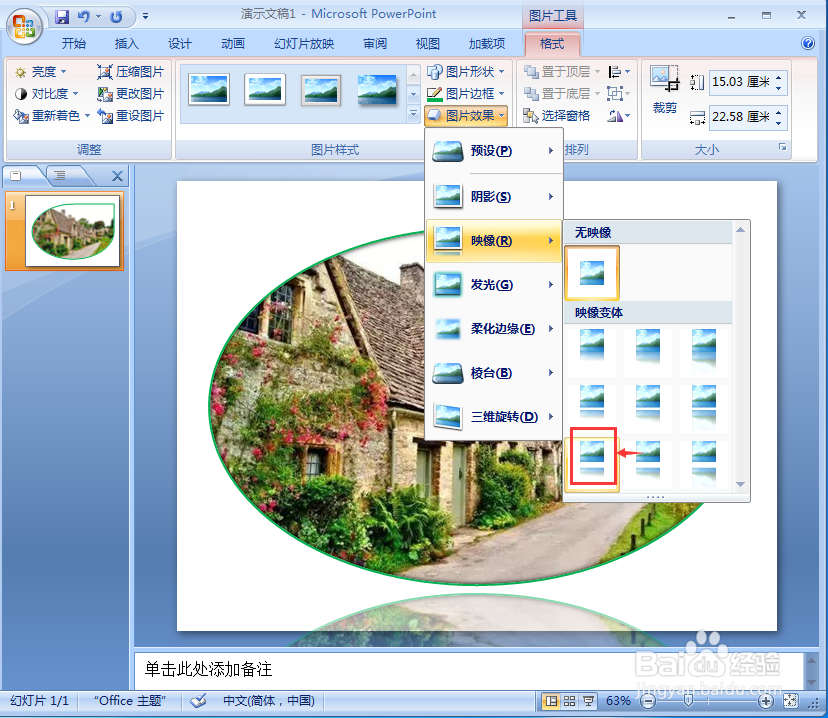Open the 棱台(B) Bevel submenu
Image resolution: width=828 pixels, height=718 pixels.
[x=493, y=373]
